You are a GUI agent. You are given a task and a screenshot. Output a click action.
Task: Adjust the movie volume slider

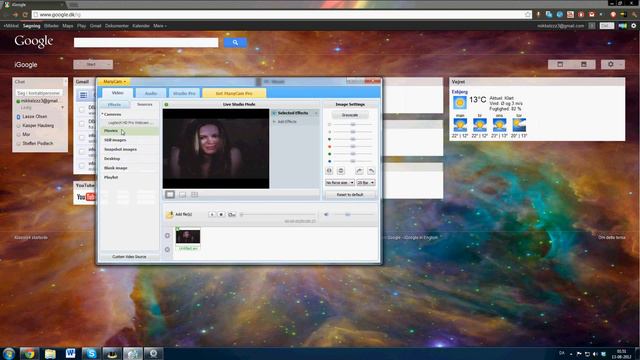tap(353, 214)
